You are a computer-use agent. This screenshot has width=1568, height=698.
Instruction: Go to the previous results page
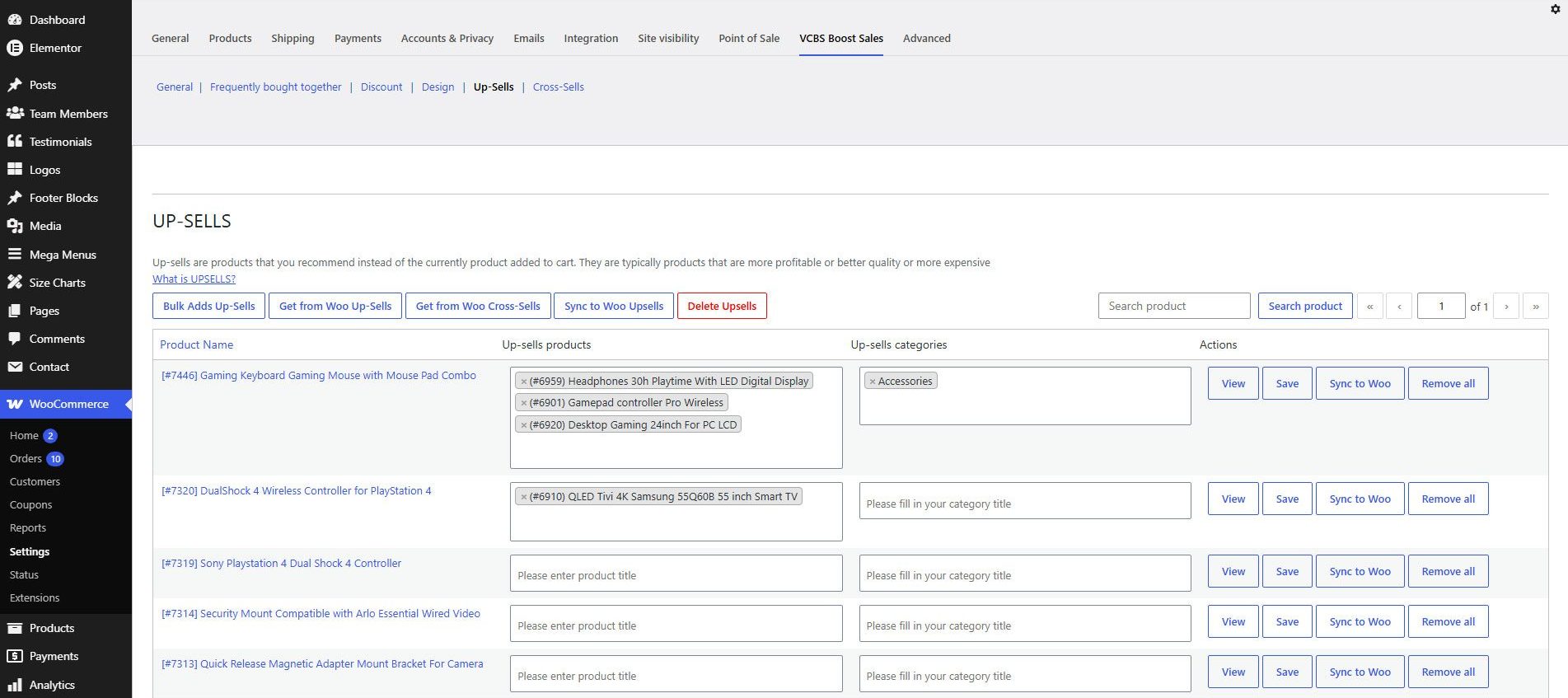[1399, 306]
